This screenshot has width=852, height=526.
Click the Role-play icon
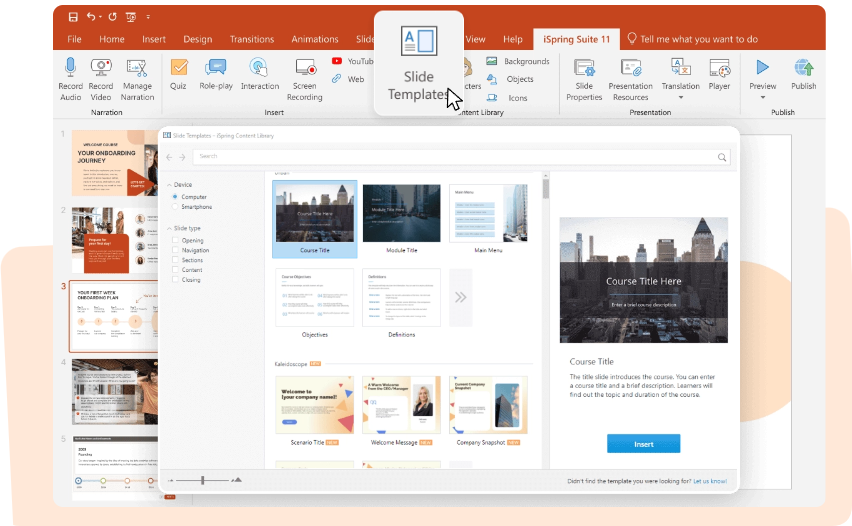[x=216, y=67]
